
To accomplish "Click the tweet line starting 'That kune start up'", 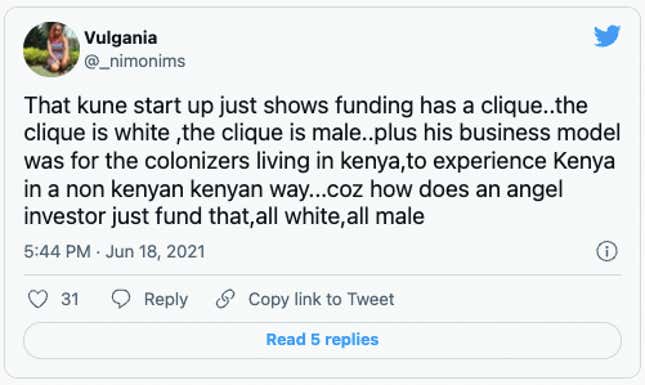I will (x=306, y=105).
